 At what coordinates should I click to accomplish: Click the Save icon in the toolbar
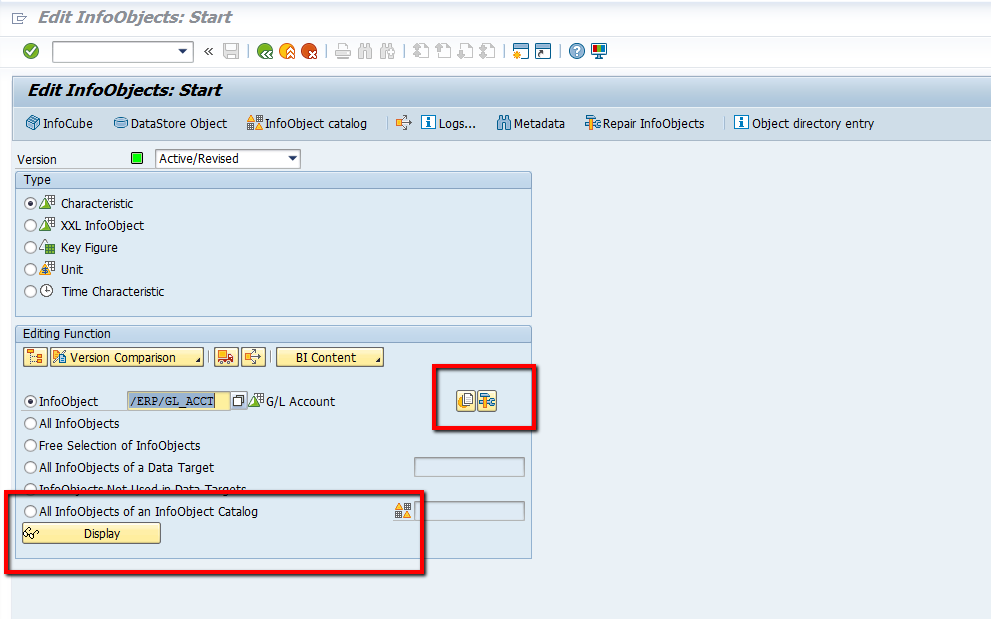tap(231, 51)
